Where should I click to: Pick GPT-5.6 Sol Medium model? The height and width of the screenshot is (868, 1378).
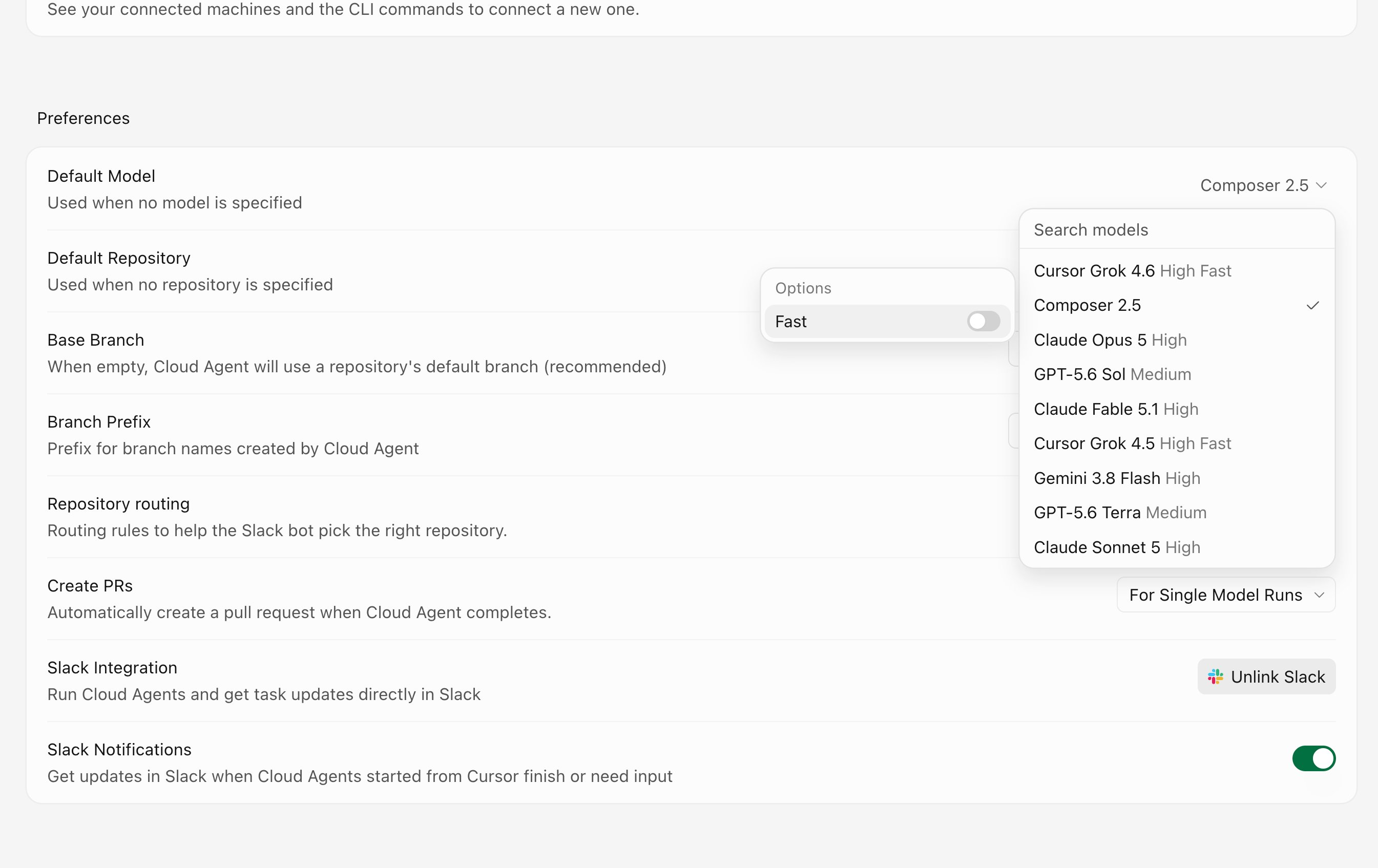point(1177,374)
